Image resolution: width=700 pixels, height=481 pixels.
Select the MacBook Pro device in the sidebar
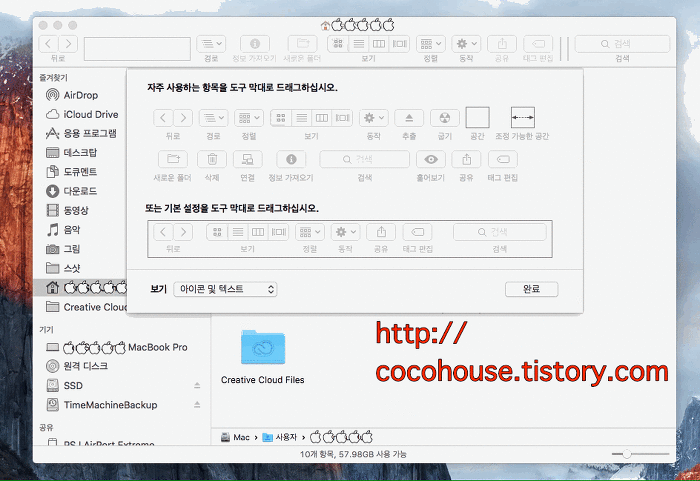[x=117, y=347]
